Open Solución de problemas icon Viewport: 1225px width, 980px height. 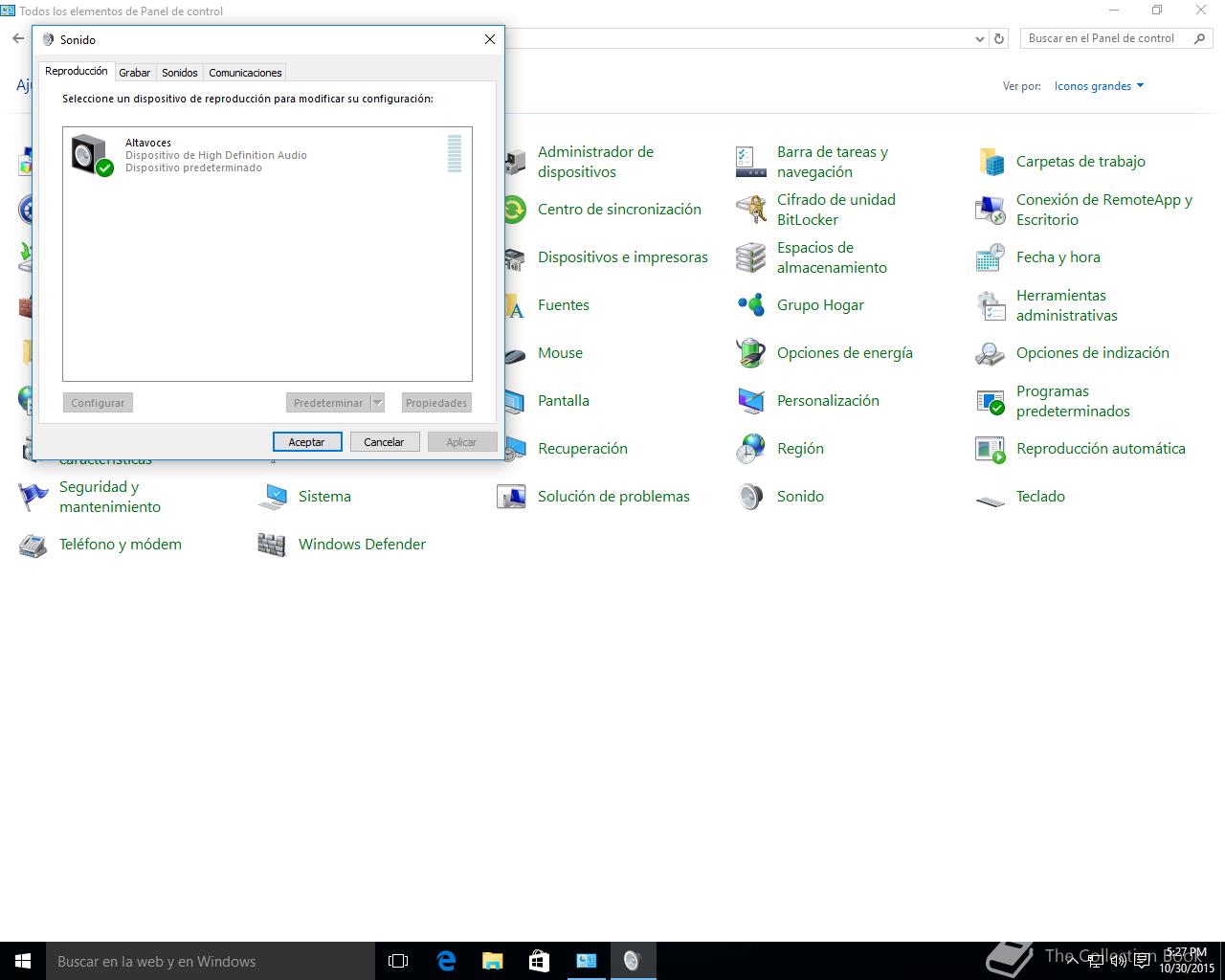pyautogui.click(x=512, y=497)
